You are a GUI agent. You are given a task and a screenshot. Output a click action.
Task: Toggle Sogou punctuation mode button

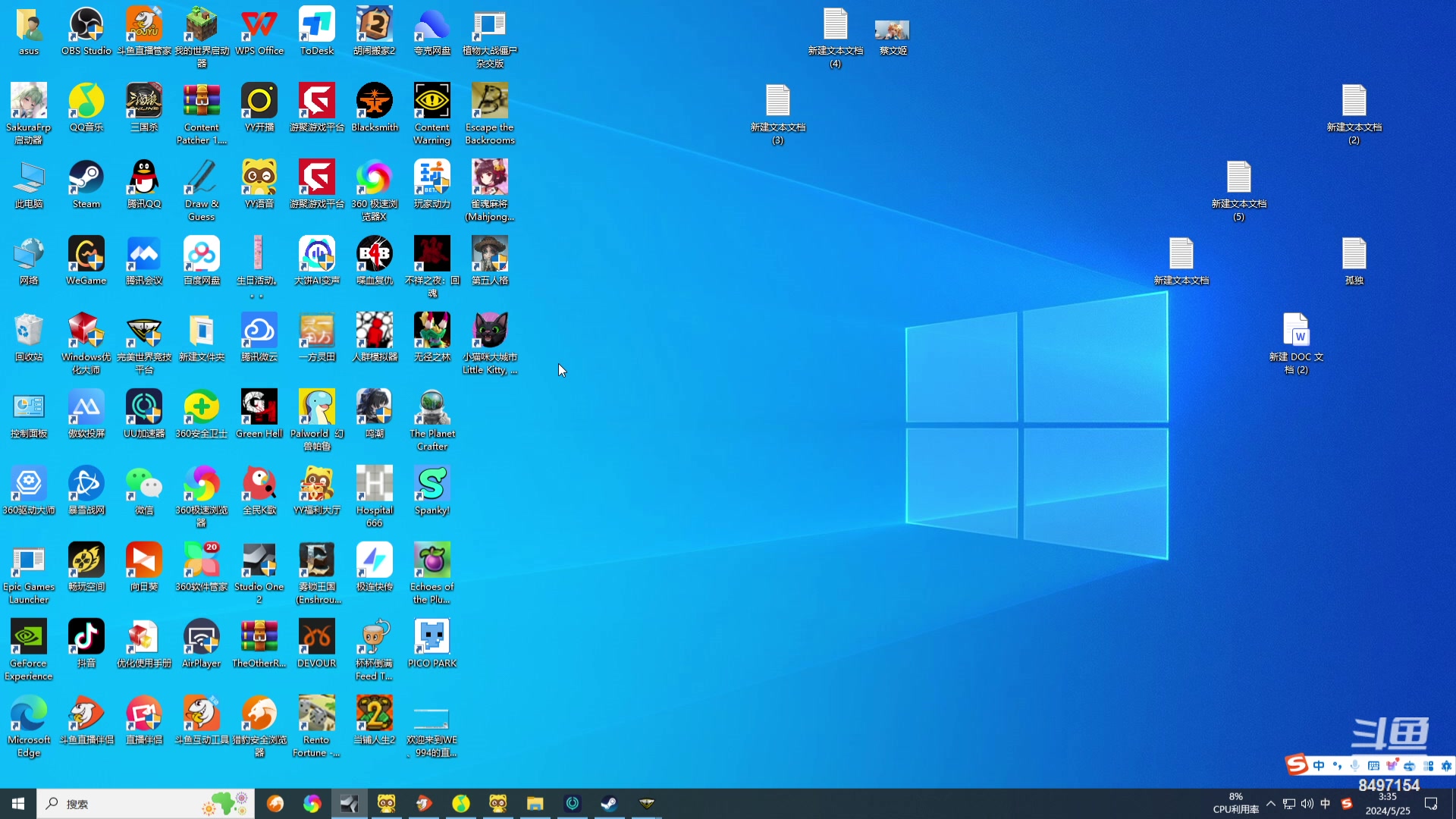[x=1337, y=766]
